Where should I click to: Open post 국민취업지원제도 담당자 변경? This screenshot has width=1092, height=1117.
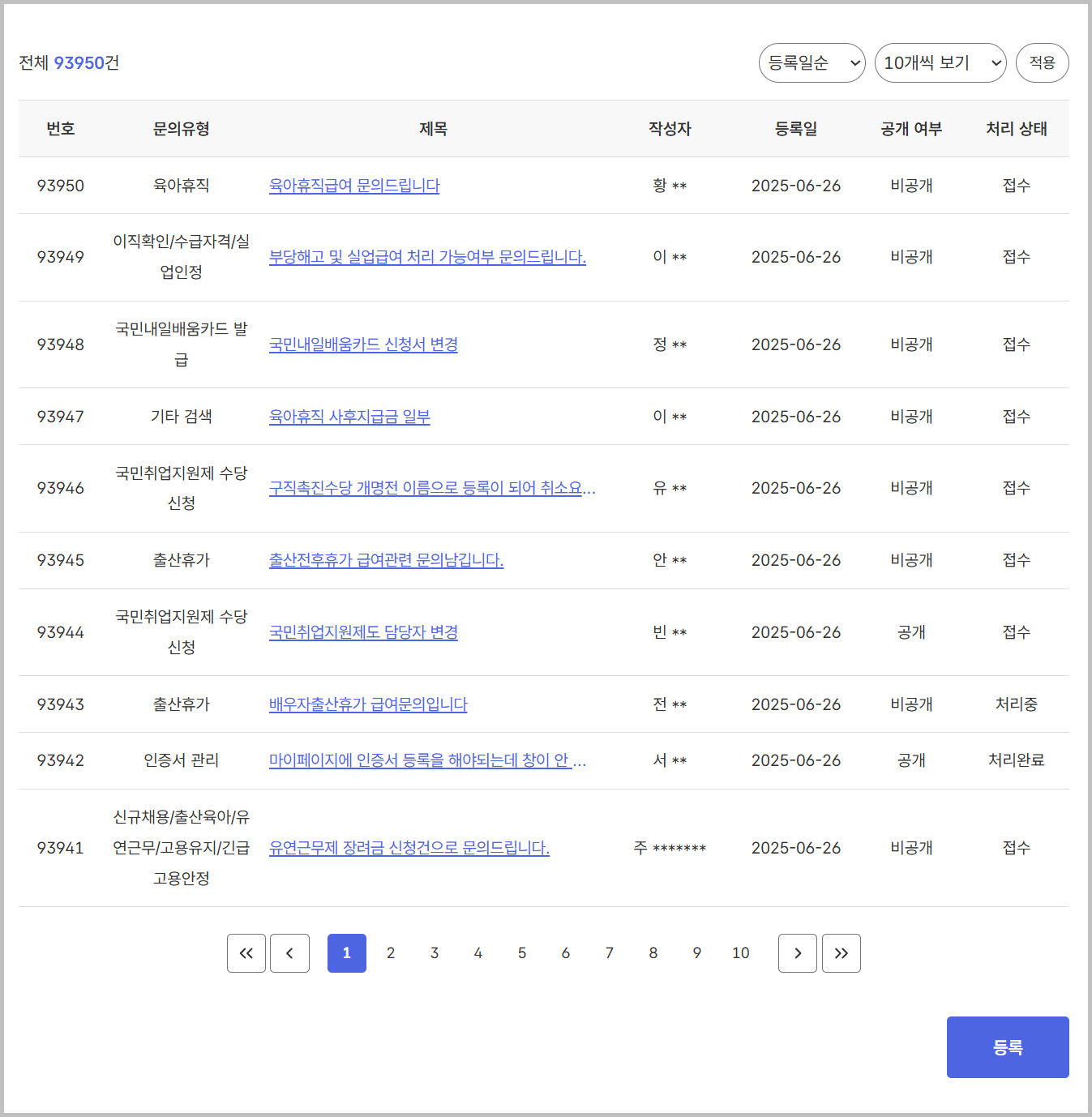[x=363, y=632]
